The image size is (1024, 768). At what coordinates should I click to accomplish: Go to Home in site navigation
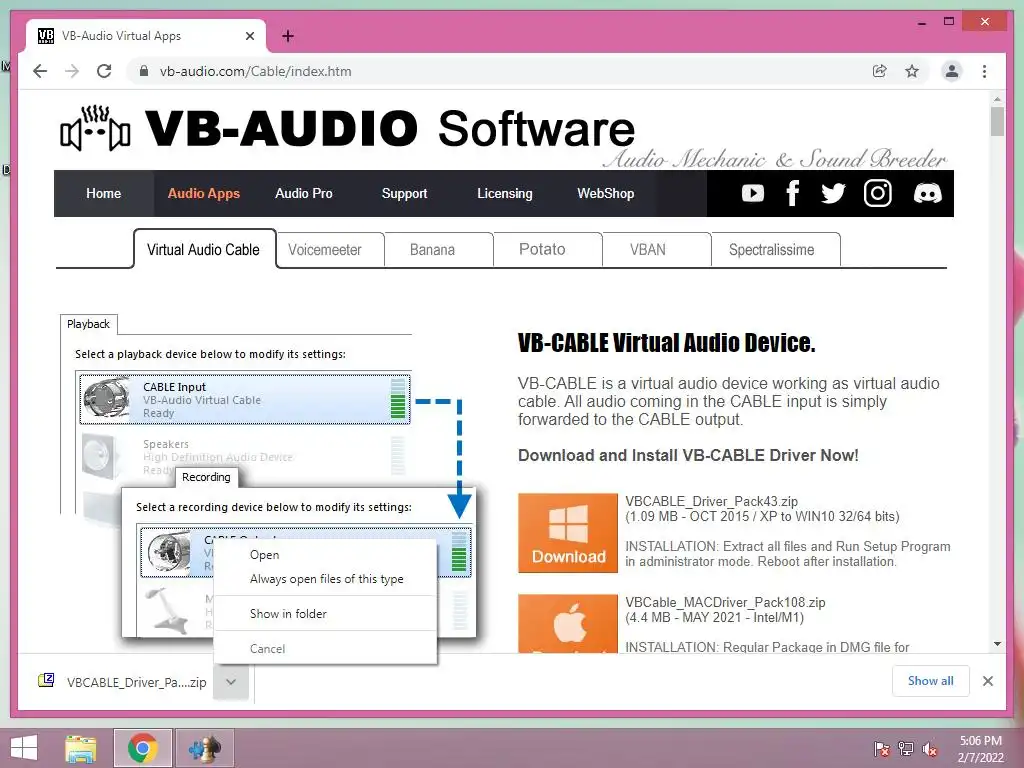click(103, 193)
